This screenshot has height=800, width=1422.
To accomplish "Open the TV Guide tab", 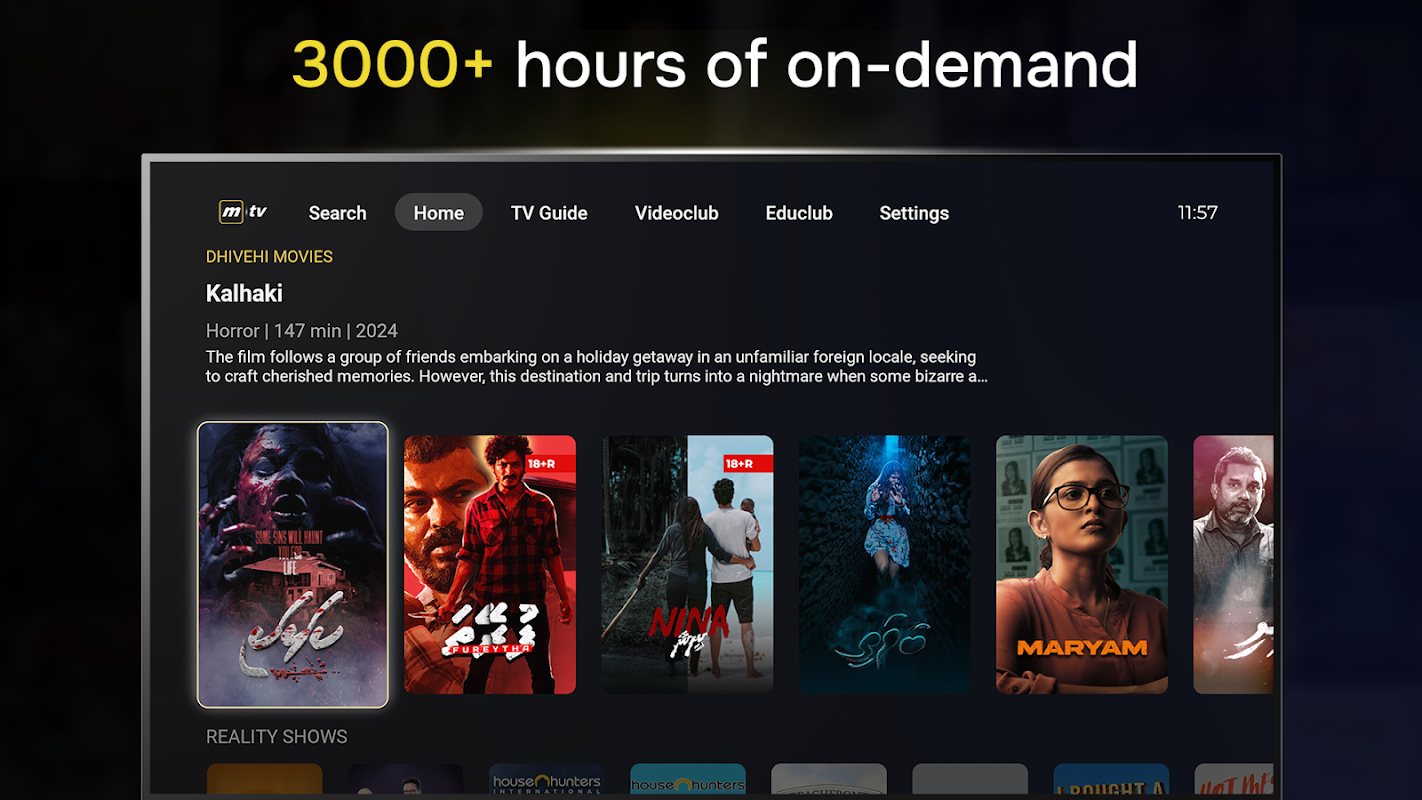I will click(x=549, y=213).
